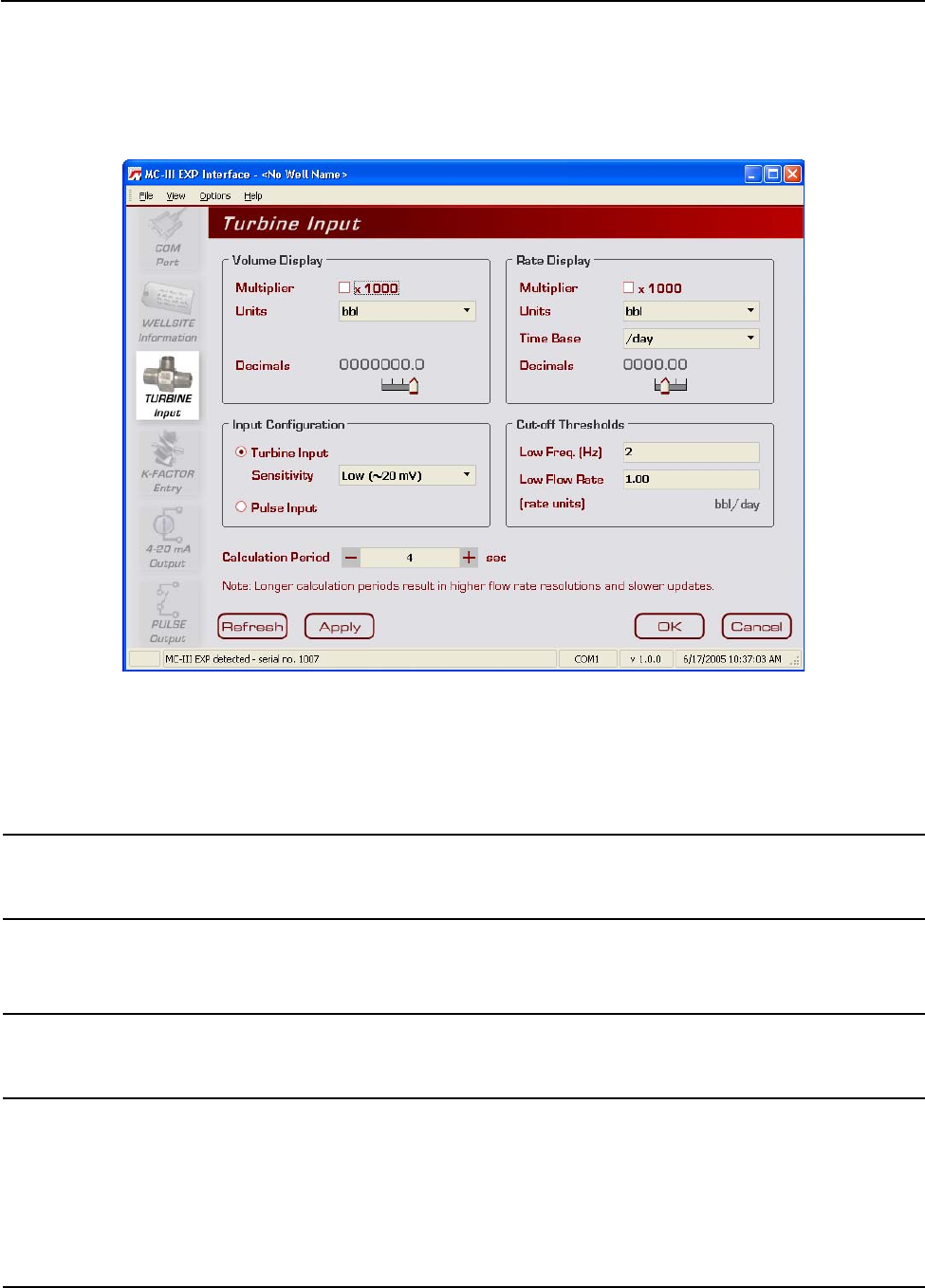Screen dimensions: 925x1288
Task: Click the Refresh button
Action: (252, 627)
